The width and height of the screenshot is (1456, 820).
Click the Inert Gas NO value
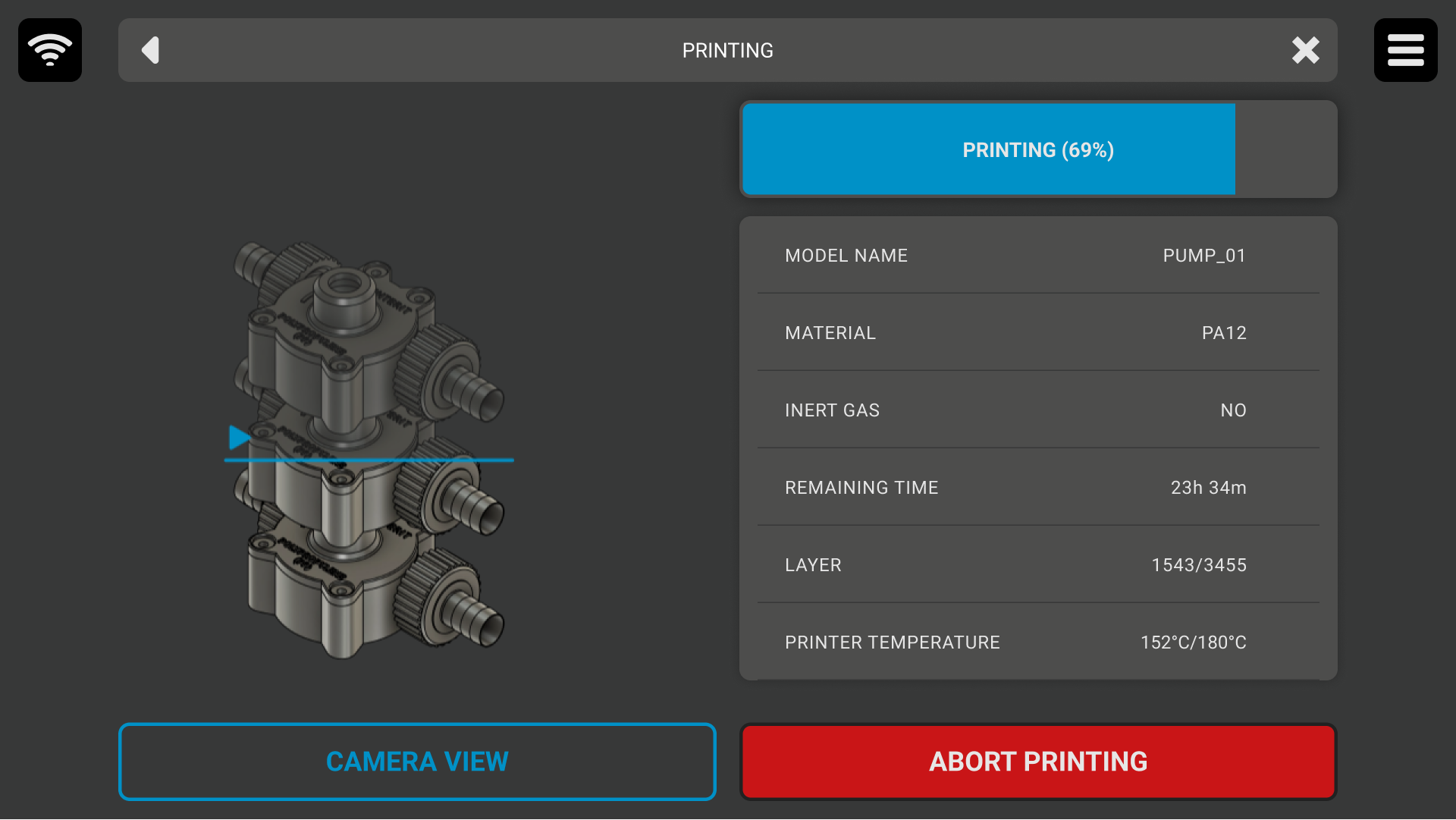pyautogui.click(x=1233, y=410)
